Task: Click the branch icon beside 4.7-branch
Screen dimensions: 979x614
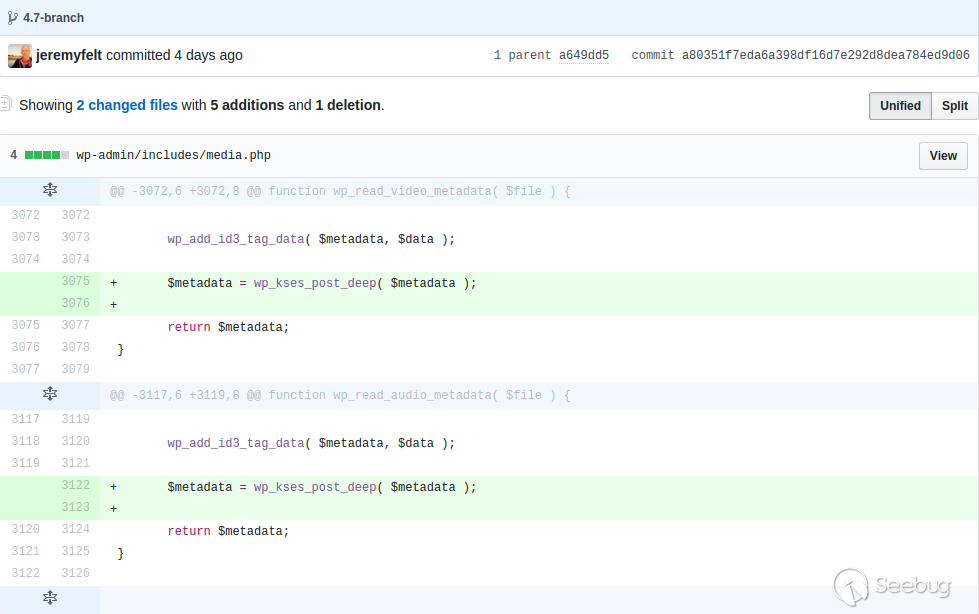Action: [x=13, y=18]
